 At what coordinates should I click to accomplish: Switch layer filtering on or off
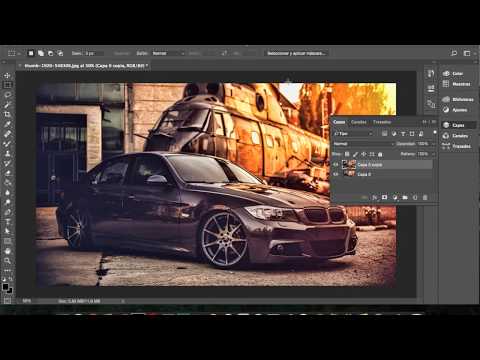435,133
